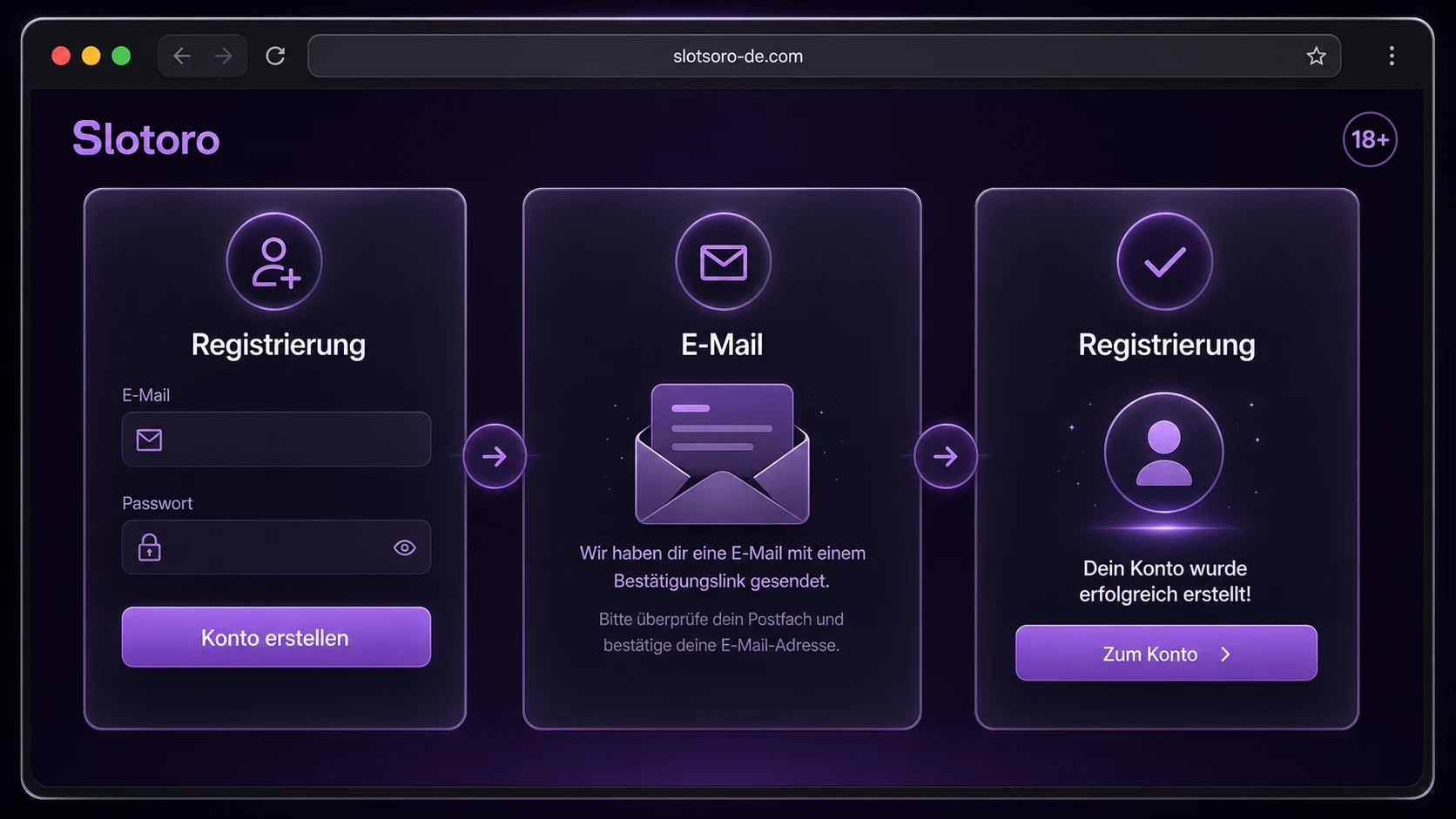Go forward with the browser forward arrow
Screen dimensions: 1456x819
click(x=224, y=56)
